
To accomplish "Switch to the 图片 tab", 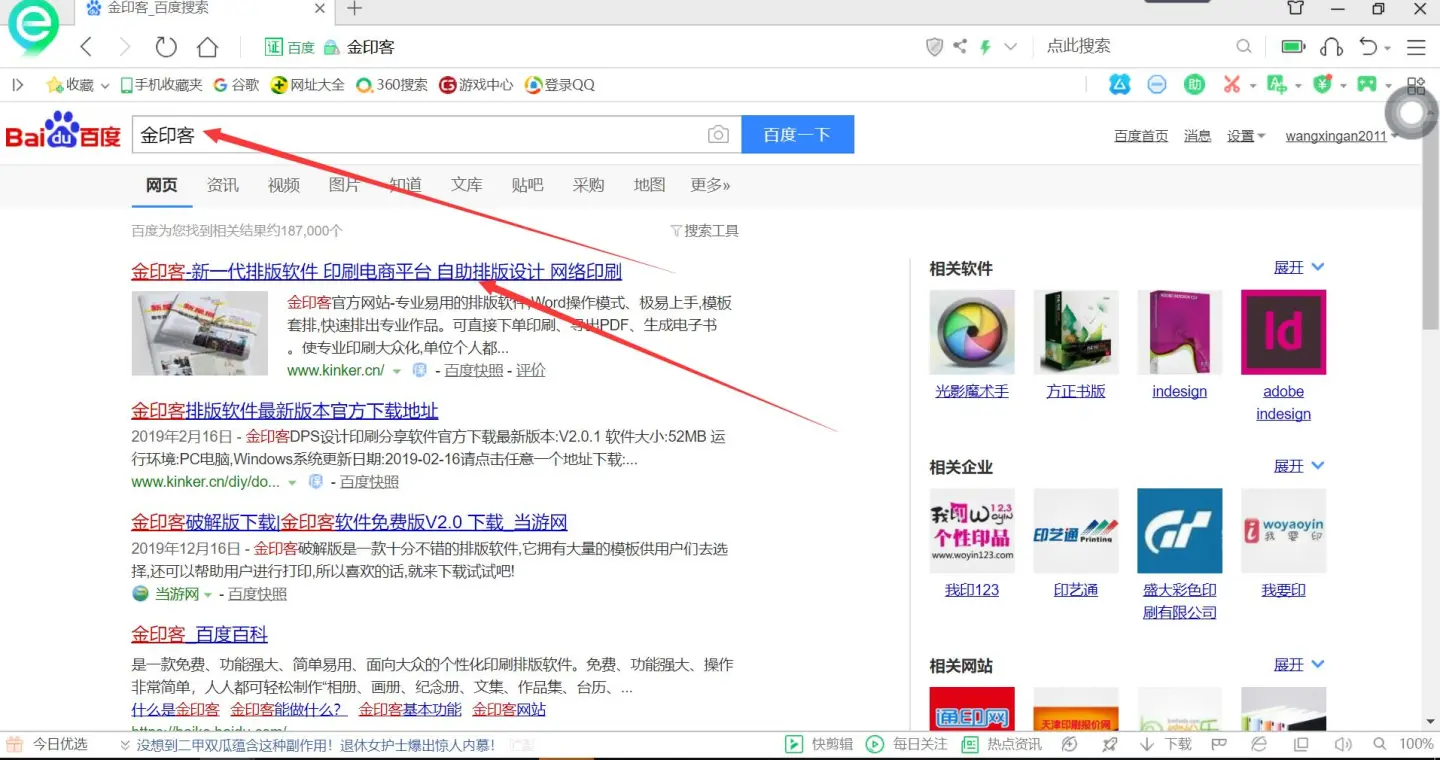I will click(x=345, y=185).
